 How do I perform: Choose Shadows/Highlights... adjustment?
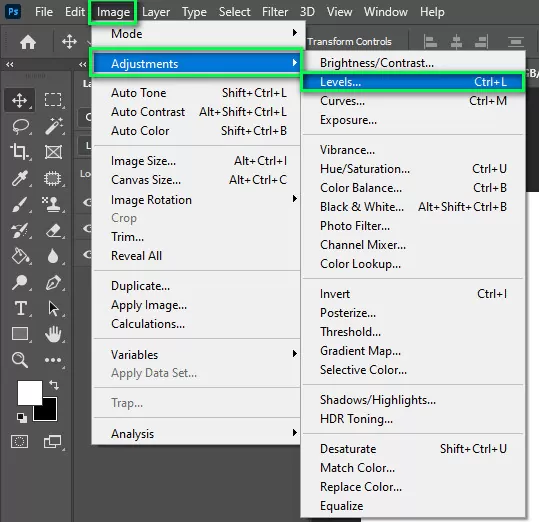pyautogui.click(x=413, y=400)
